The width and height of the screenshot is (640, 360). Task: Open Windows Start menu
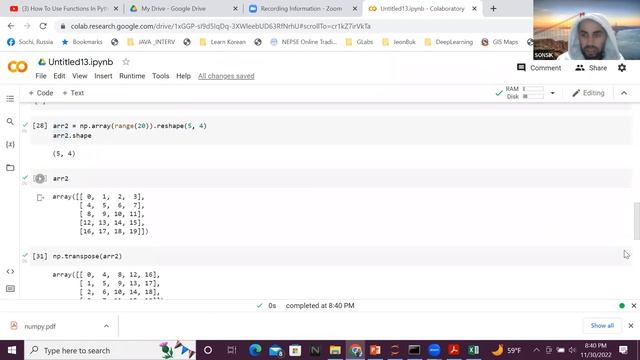point(12,350)
